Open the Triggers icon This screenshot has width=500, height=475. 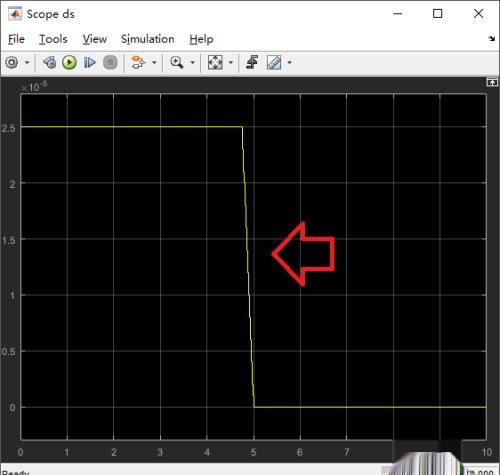(x=252, y=62)
